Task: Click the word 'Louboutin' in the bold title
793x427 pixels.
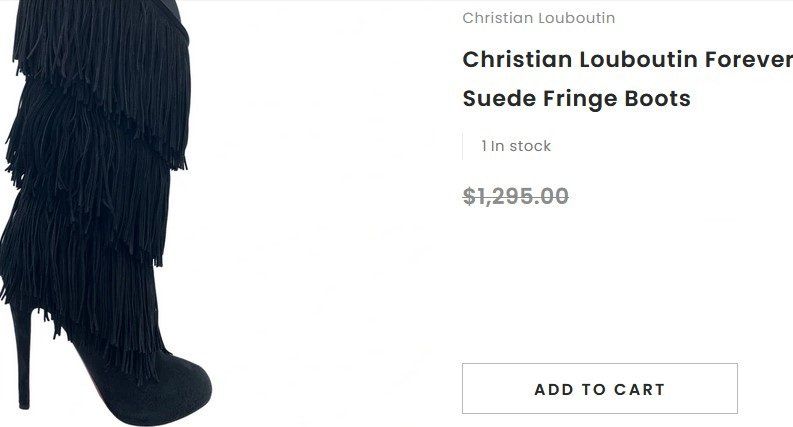Action: tap(638, 60)
